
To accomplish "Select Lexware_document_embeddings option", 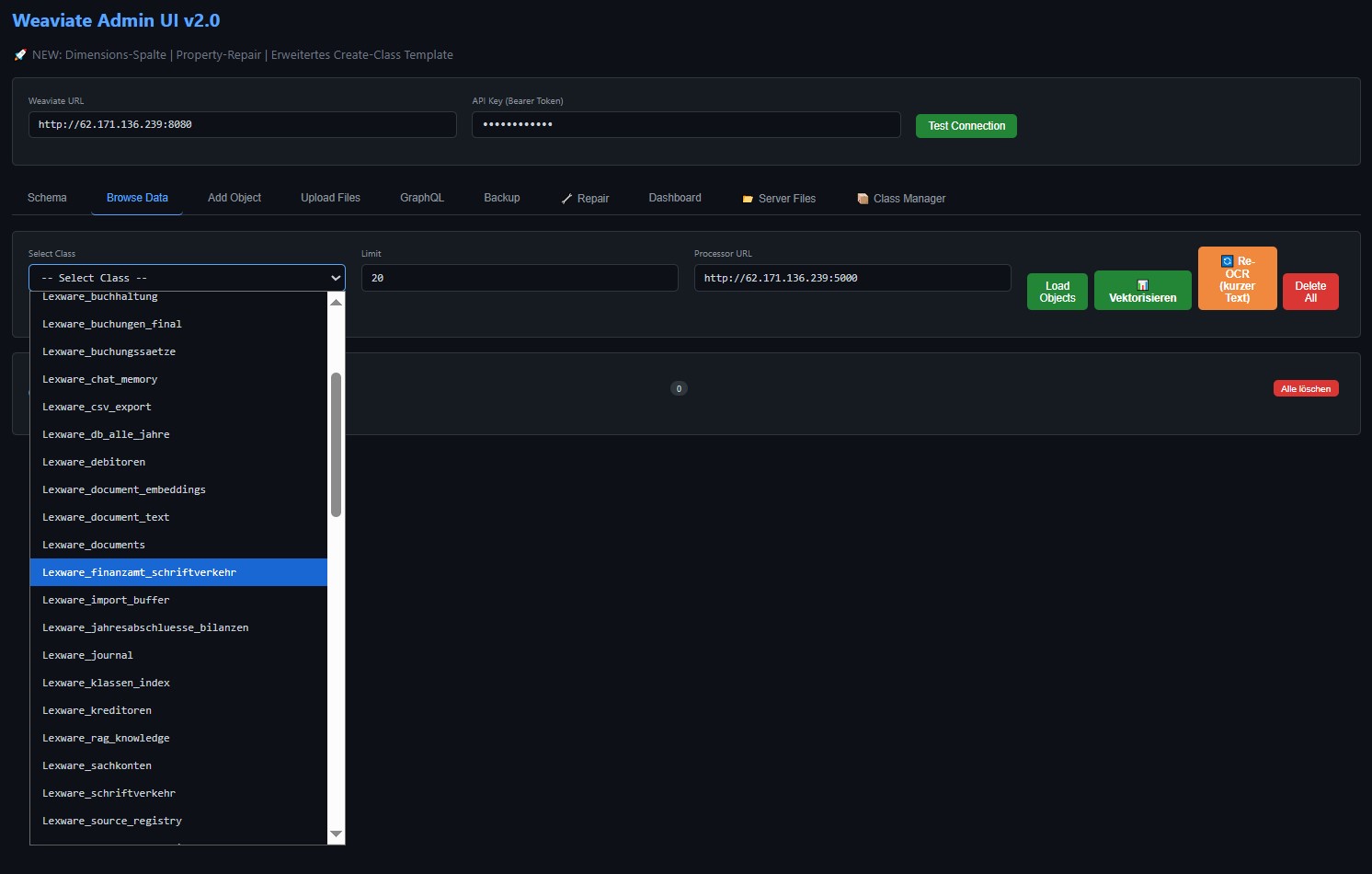I will coord(178,489).
